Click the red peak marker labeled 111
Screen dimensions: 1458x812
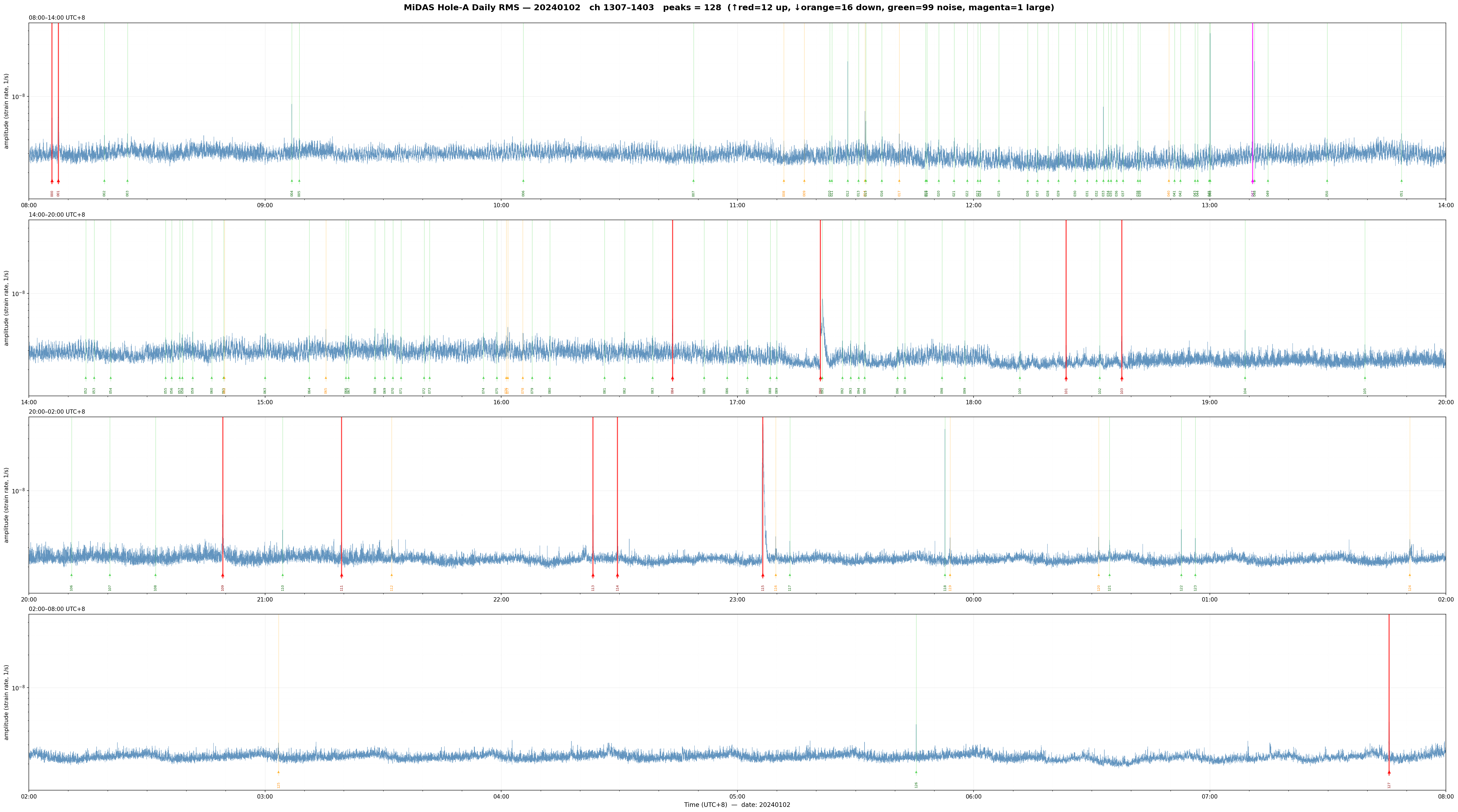tap(341, 575)
